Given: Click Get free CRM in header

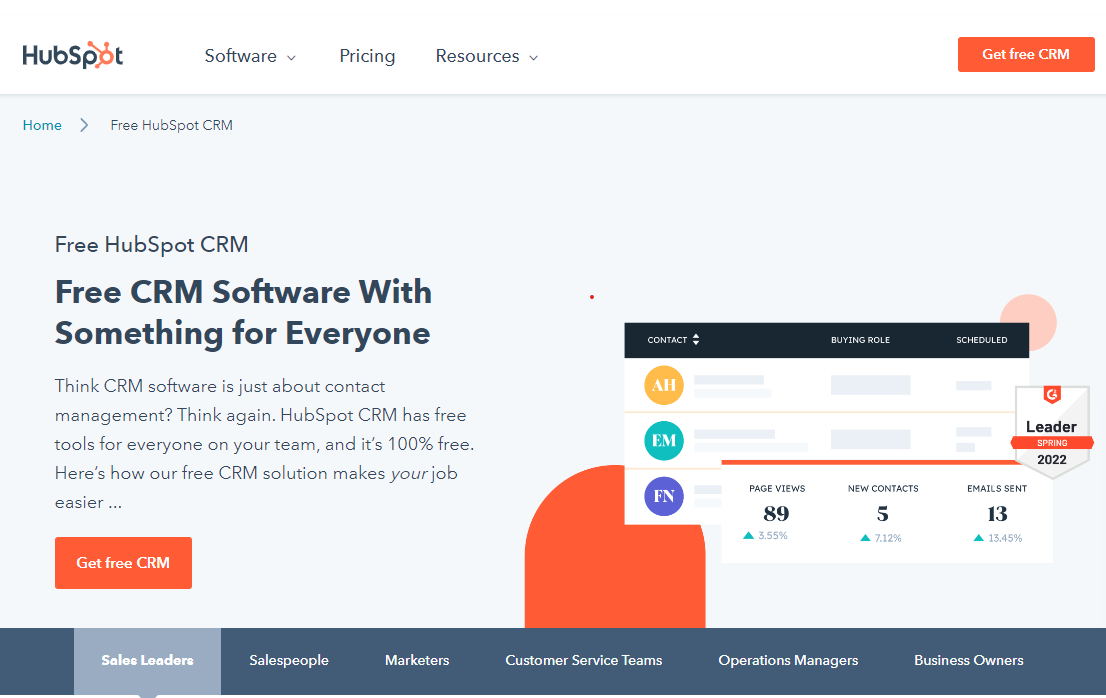Looking at the screenshot, I should [1026, 54].
